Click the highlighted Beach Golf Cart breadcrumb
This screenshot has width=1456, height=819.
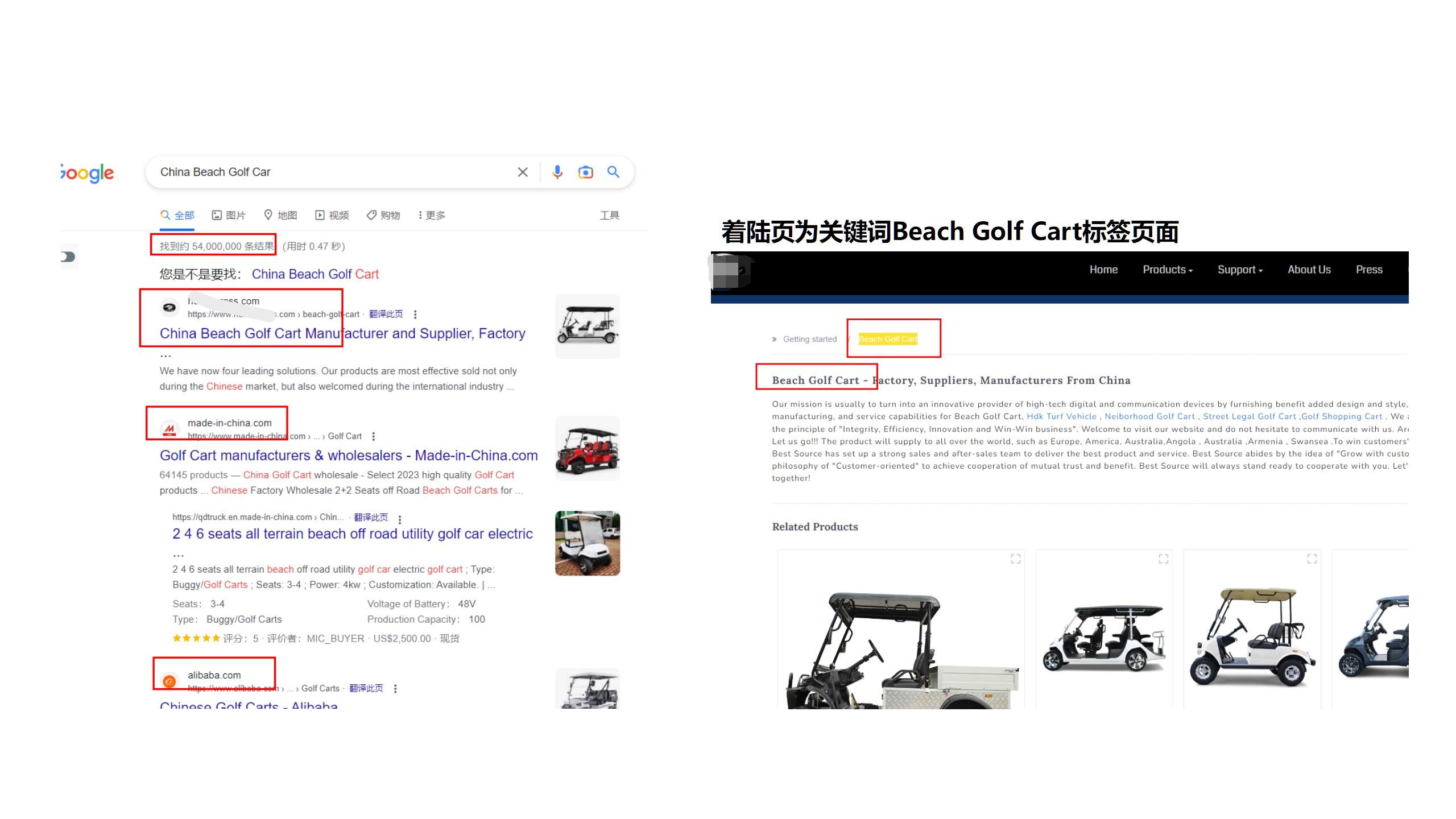click(887, 339)
